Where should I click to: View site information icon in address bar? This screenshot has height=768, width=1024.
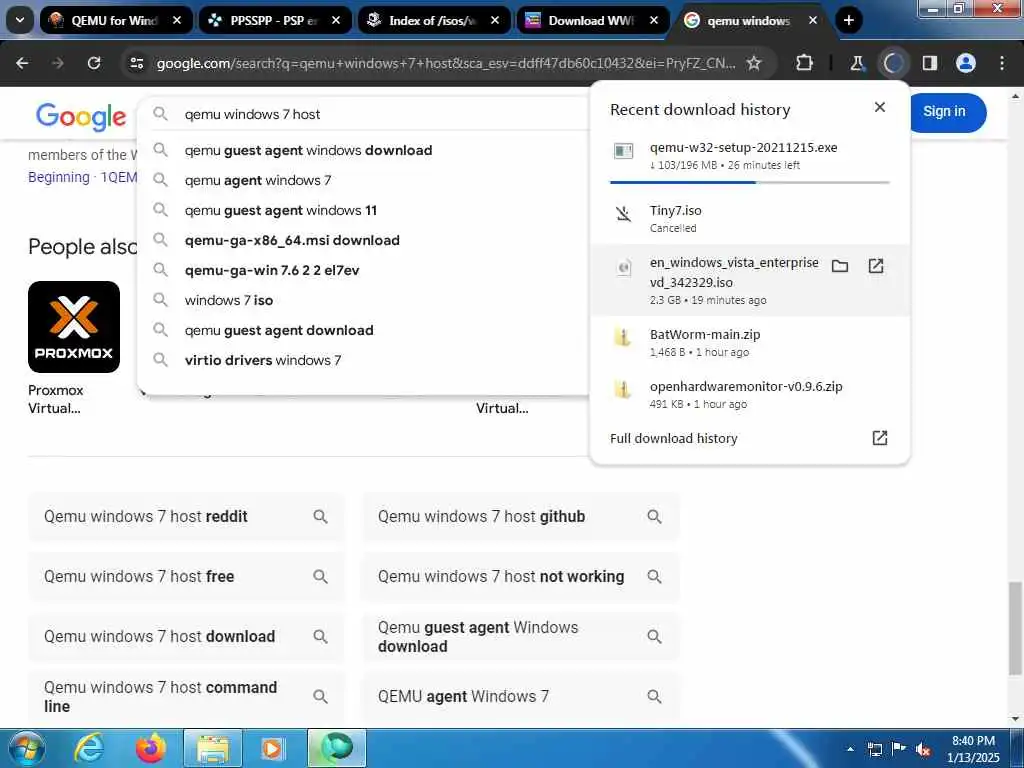136,63
